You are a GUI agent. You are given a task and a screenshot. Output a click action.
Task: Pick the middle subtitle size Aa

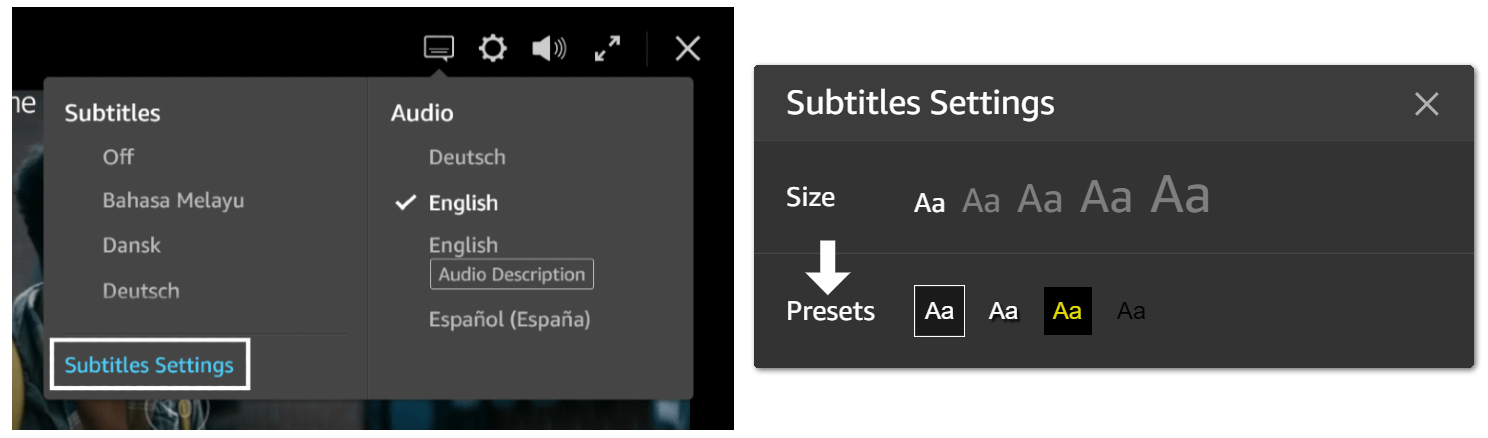pyautogui.click(x=1040, y=199)
